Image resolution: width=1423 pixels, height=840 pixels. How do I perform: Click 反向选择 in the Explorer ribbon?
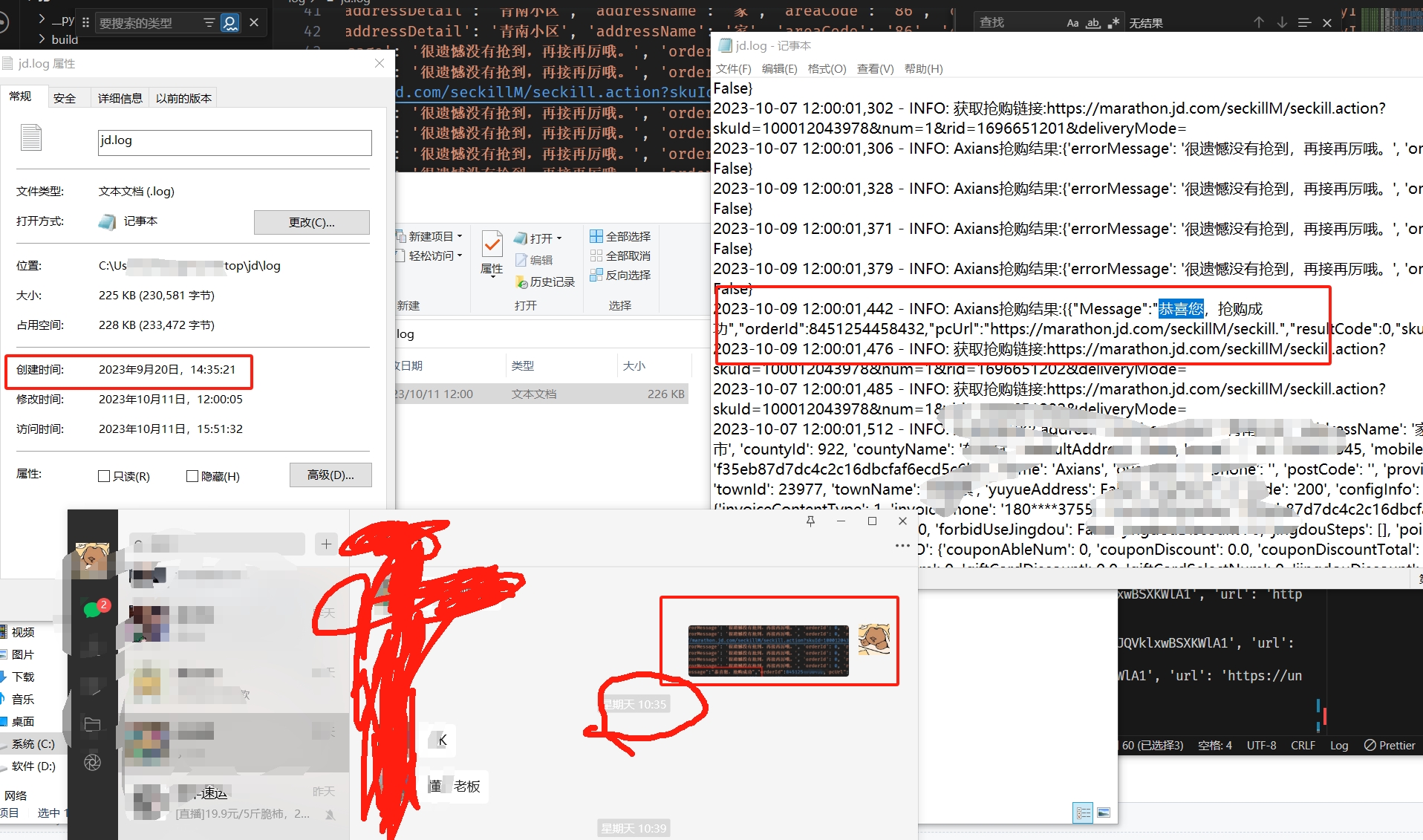pos(620,275)
